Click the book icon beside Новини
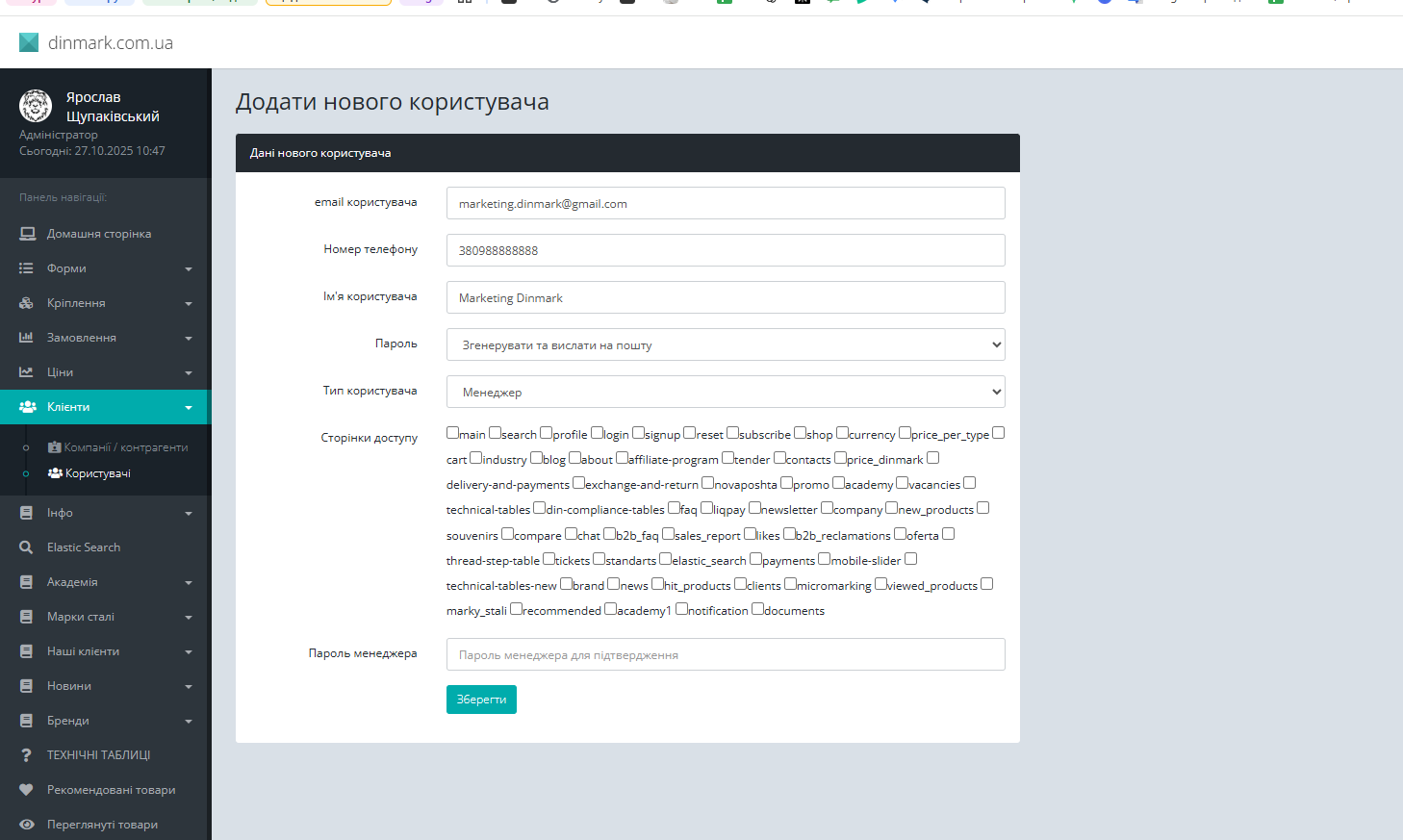The width and height of the screenshot is (1403, 840). click(x=26, y=686)
